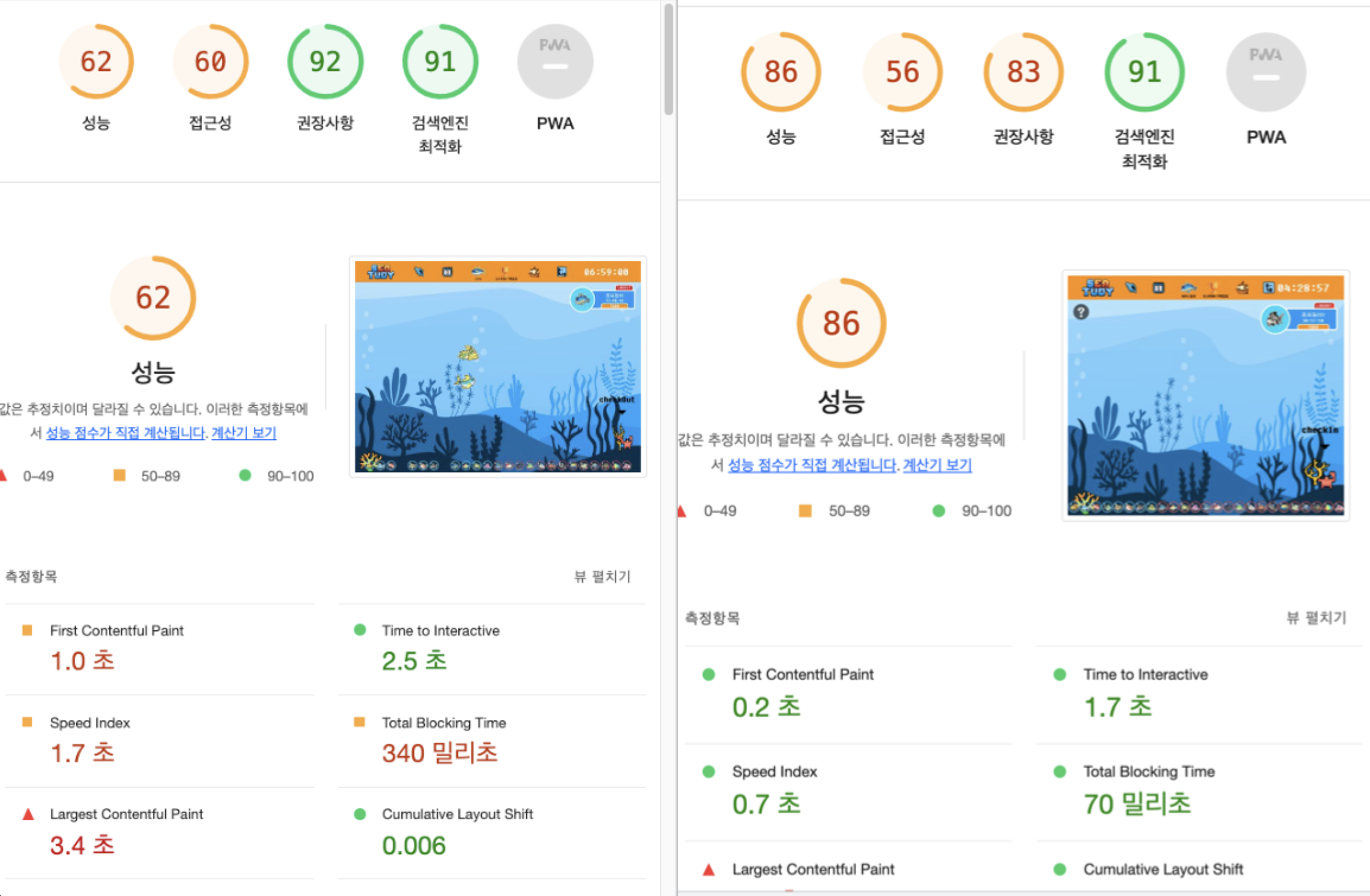Viewport: 1370px width, 896px height.
Task: Follow '성능 점수가 직접 계산됩니다' link in left report
Action: tap(125, 433)
